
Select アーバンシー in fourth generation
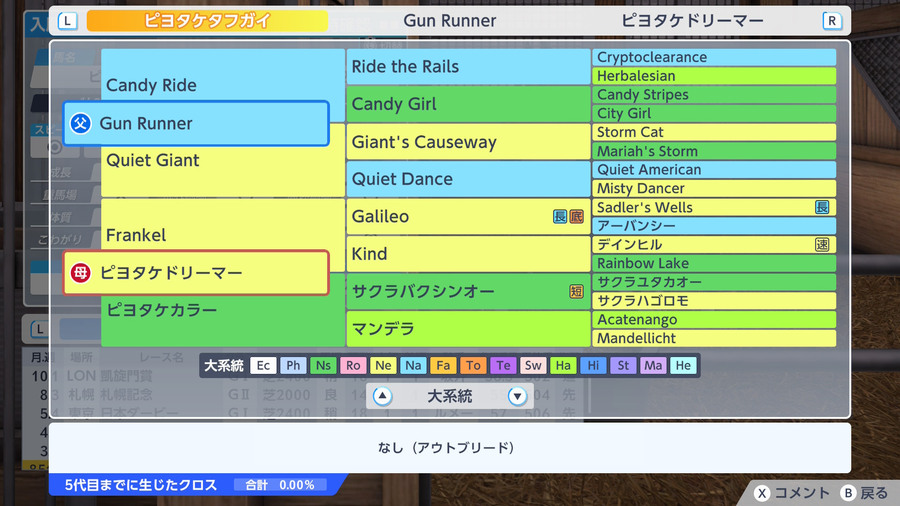714,226
